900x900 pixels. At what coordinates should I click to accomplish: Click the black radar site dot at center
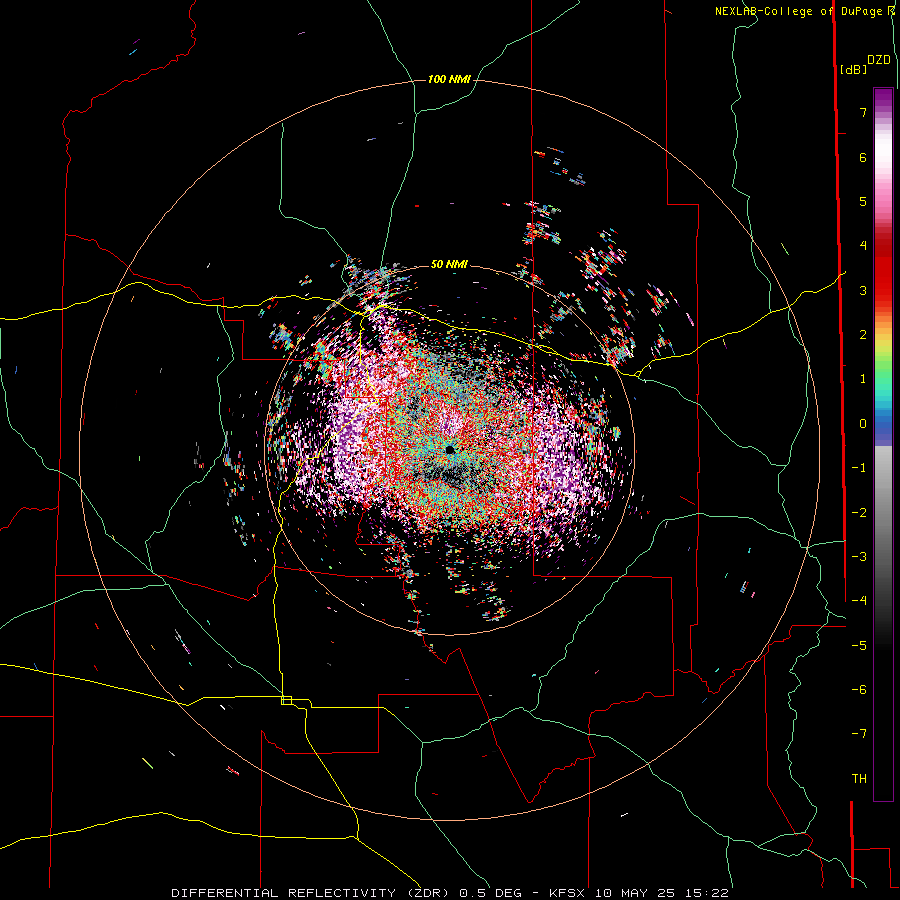[451, 450]
